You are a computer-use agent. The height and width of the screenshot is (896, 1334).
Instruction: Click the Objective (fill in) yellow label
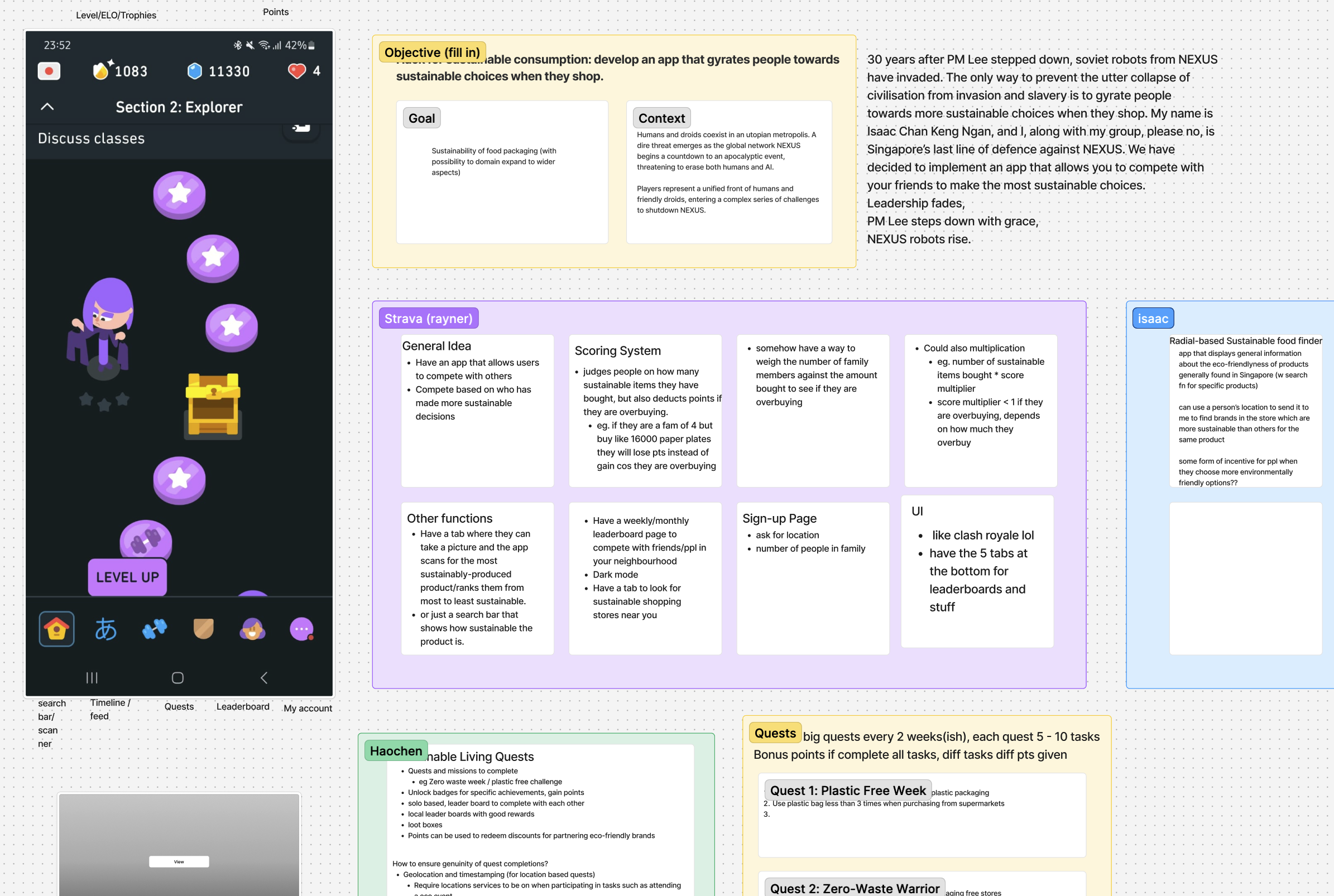(432, 52)
